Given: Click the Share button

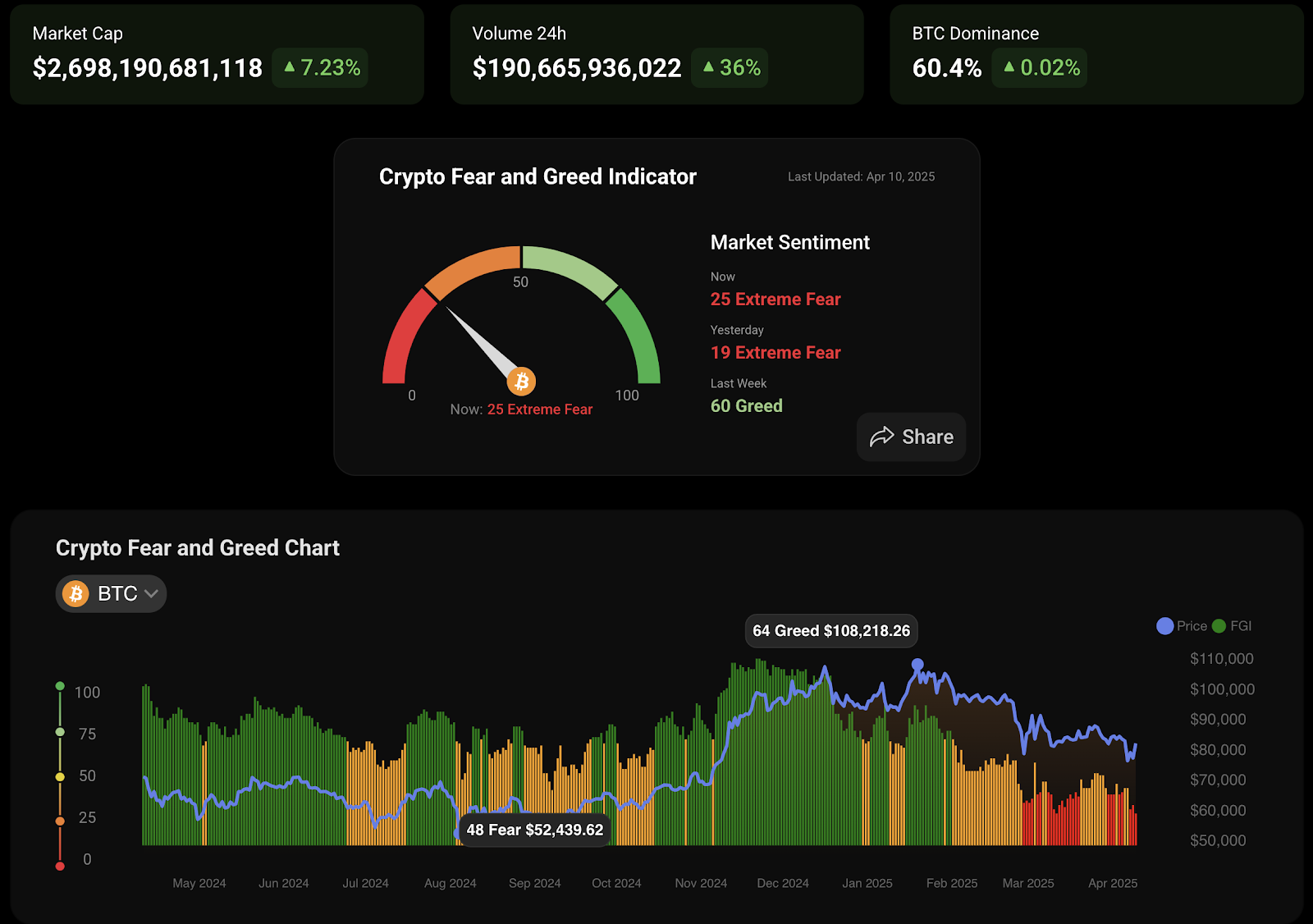Looking at the screenshot, I should click(911, 437).
